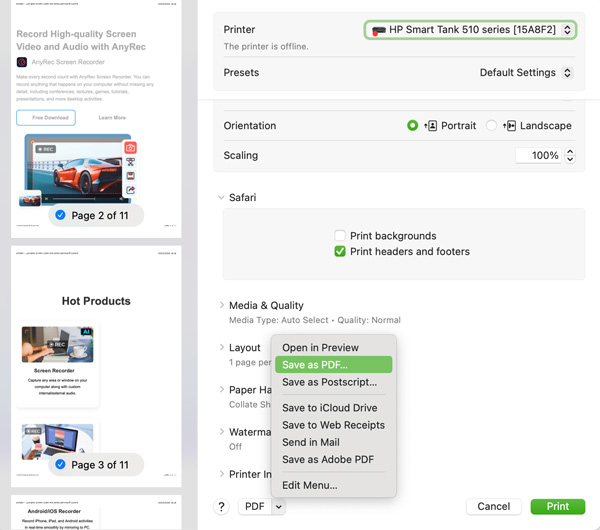Click the PDF button

click(x=255, y=507)
